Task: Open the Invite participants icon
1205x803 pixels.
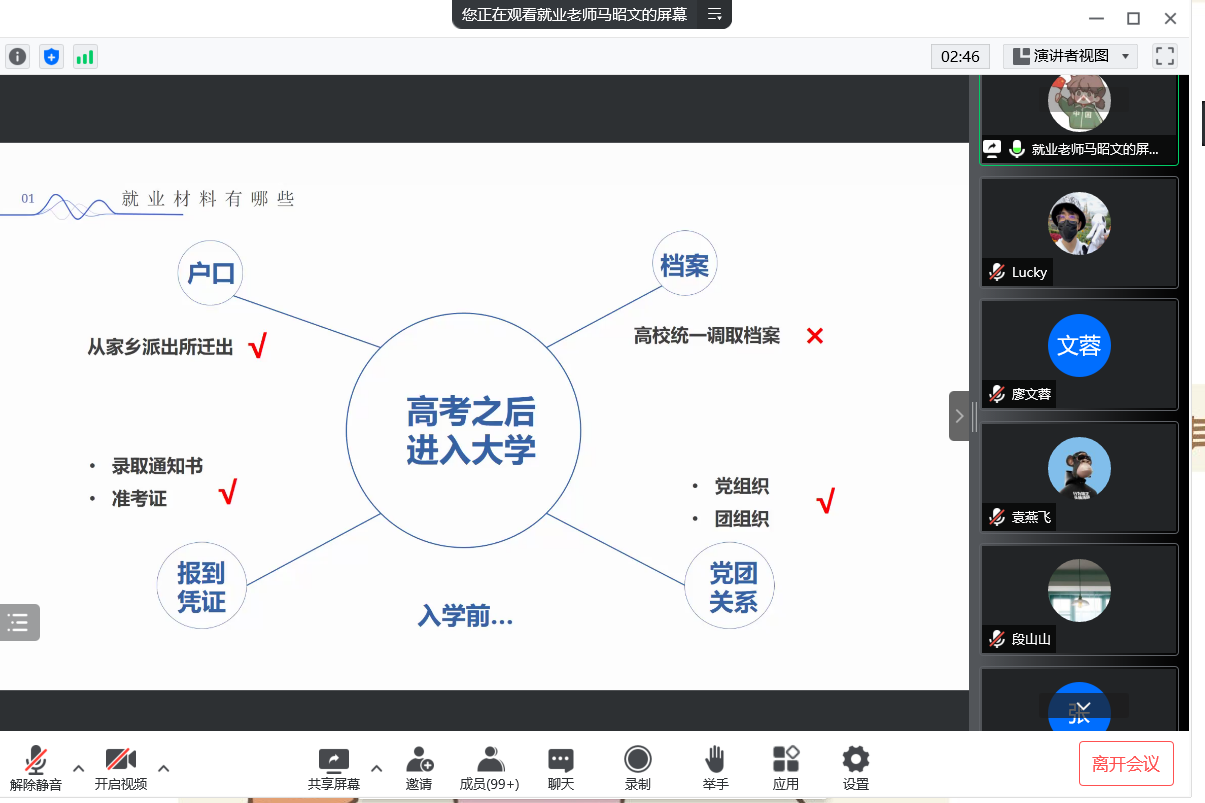Action: (x=419, y=767)
